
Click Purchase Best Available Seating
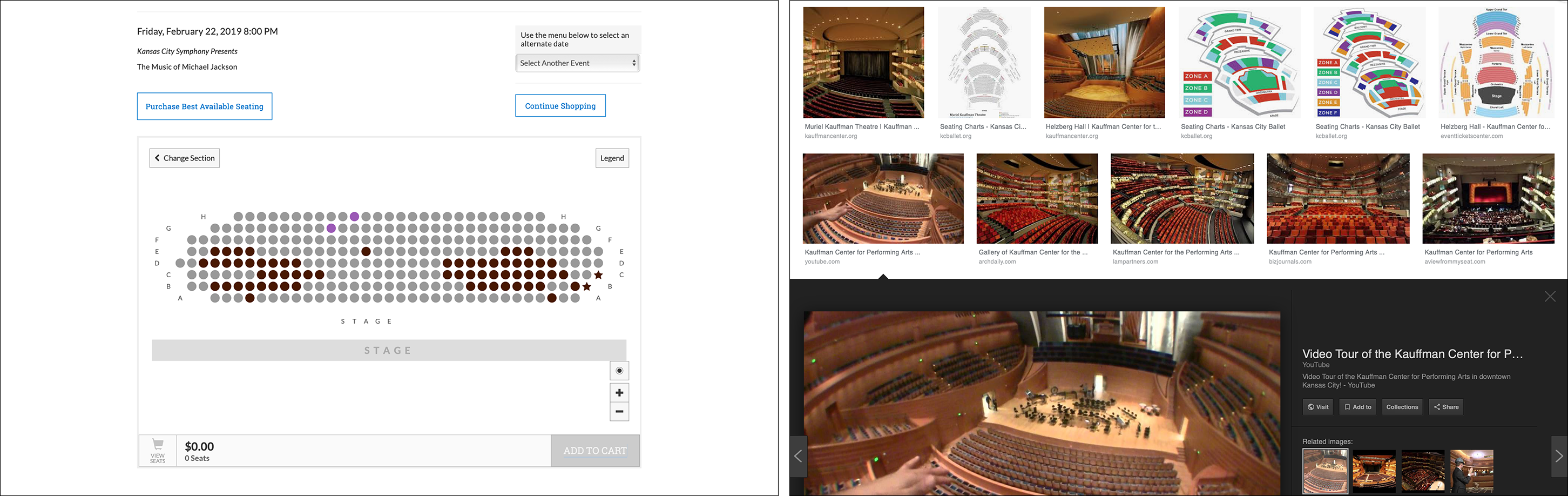pyautogui.click(x=205, y=106)
